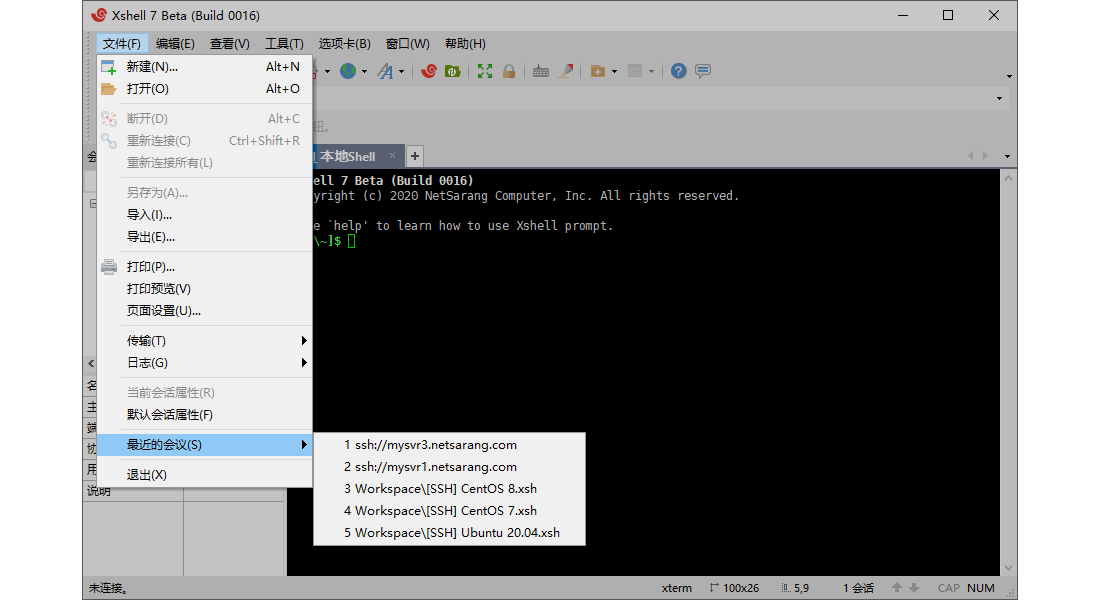Choose 打印(P)... menu entry

click(x=204, y=267)
